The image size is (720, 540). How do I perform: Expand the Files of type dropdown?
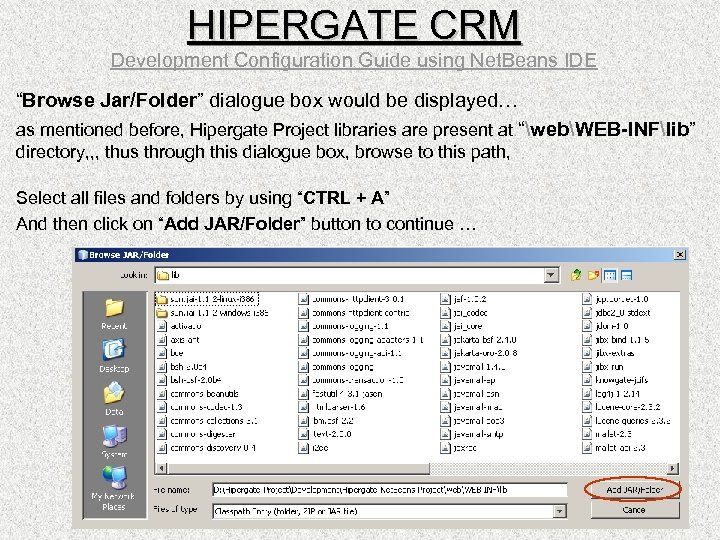coord(559,511)
